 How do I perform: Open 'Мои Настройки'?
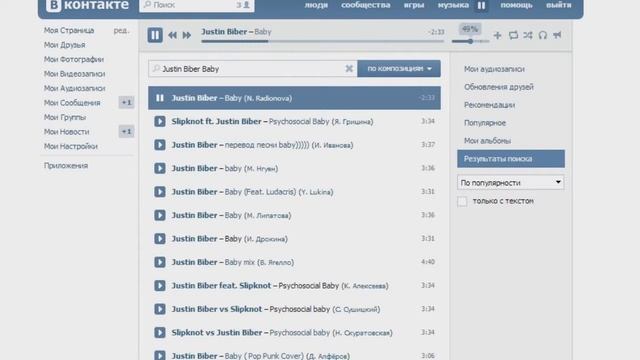click(71, 146)
